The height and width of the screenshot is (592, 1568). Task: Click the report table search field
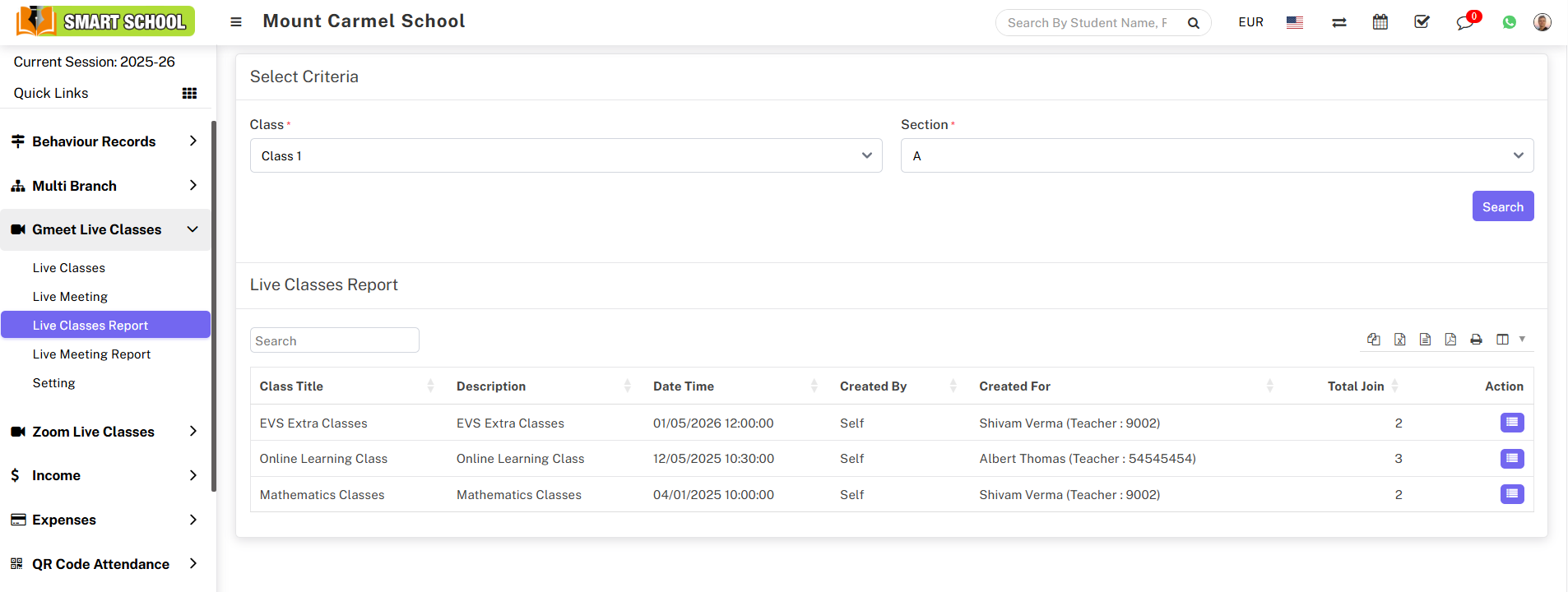tap(334, 340)
